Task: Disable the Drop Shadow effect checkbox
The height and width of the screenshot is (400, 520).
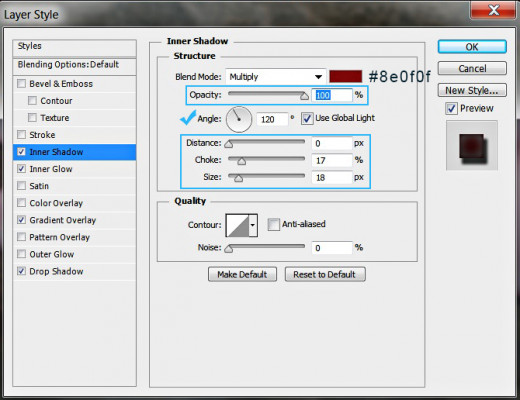Action: [21, 271]
